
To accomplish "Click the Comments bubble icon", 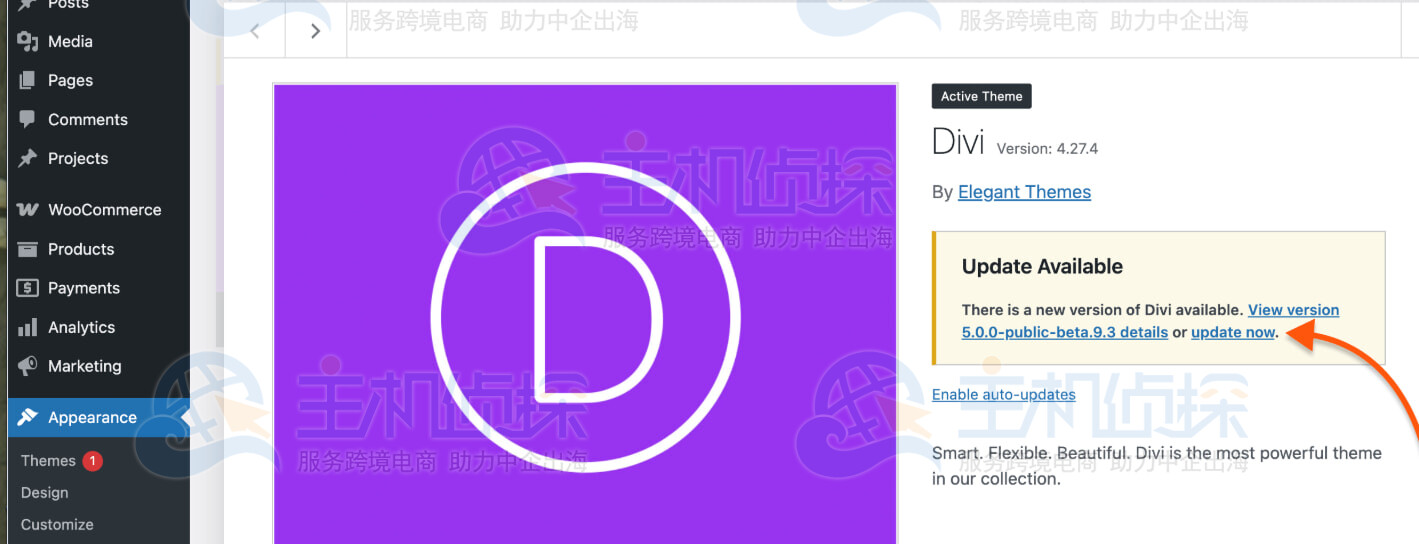I will [27, 119].
